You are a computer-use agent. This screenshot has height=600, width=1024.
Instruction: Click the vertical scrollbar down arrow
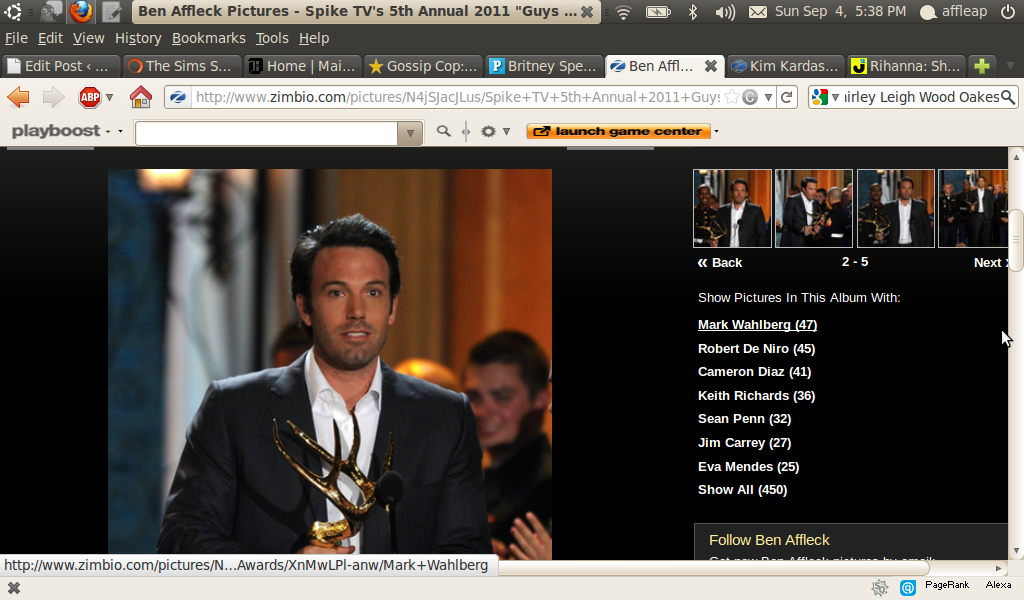(x=1016, y=552)
